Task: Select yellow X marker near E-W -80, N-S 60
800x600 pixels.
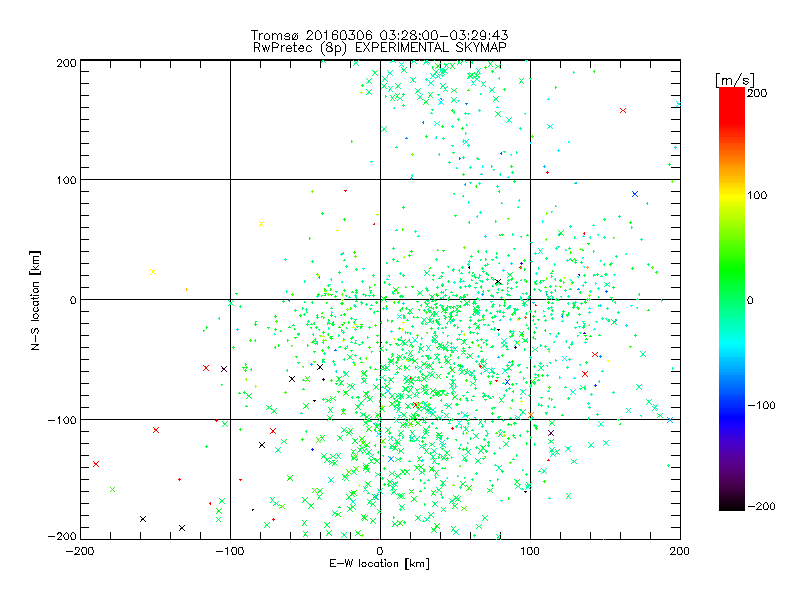Action: click(x=261, y=224)
